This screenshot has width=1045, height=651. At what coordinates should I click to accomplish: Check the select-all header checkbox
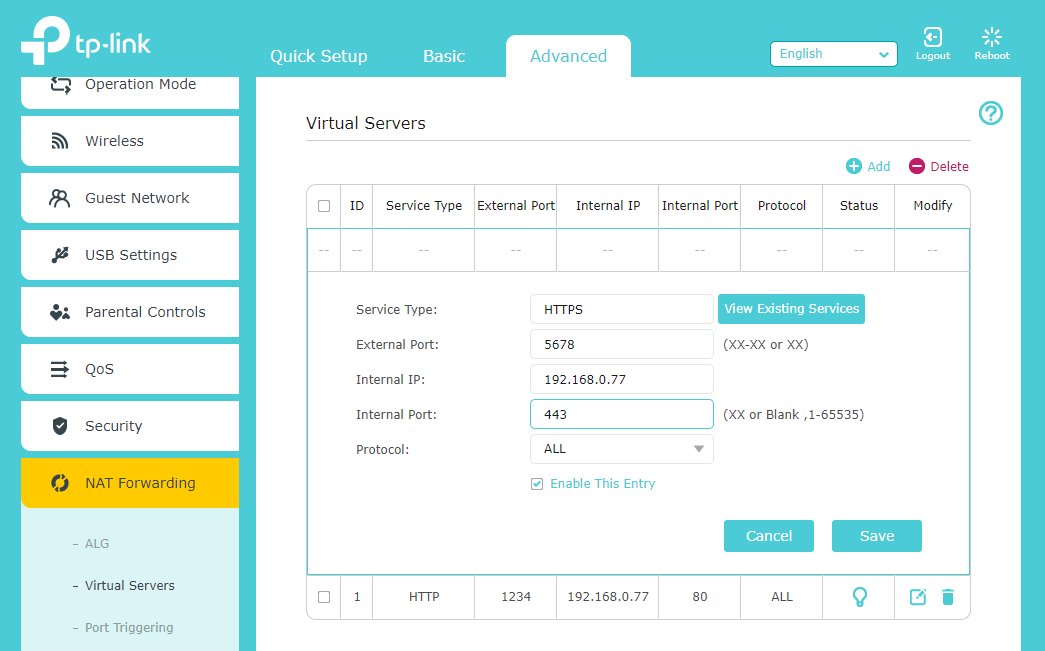click(x=324, y=206)
